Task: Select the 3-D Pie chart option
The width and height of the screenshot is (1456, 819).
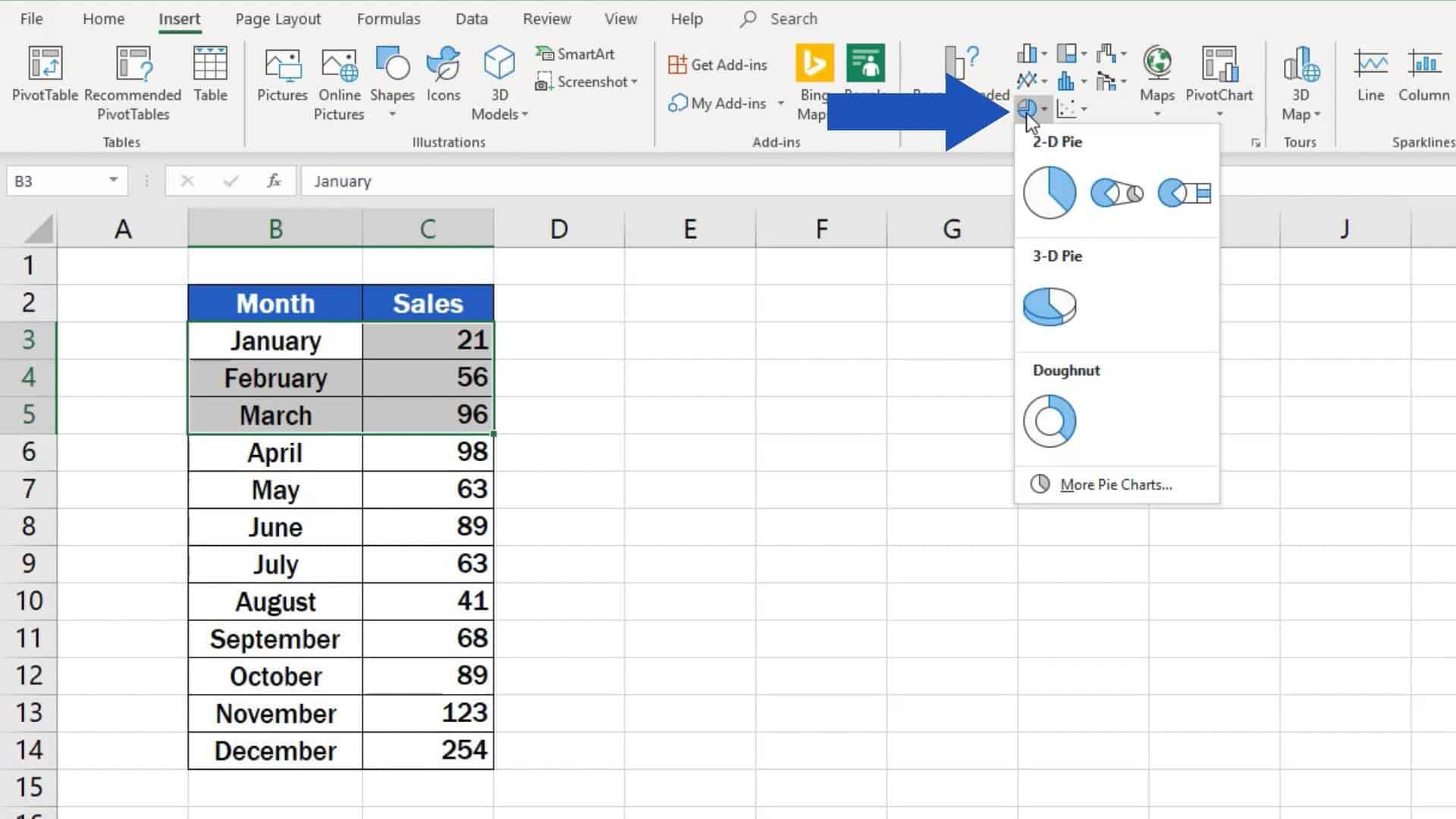Action: pyautogui.click(x=1050, y=306)
